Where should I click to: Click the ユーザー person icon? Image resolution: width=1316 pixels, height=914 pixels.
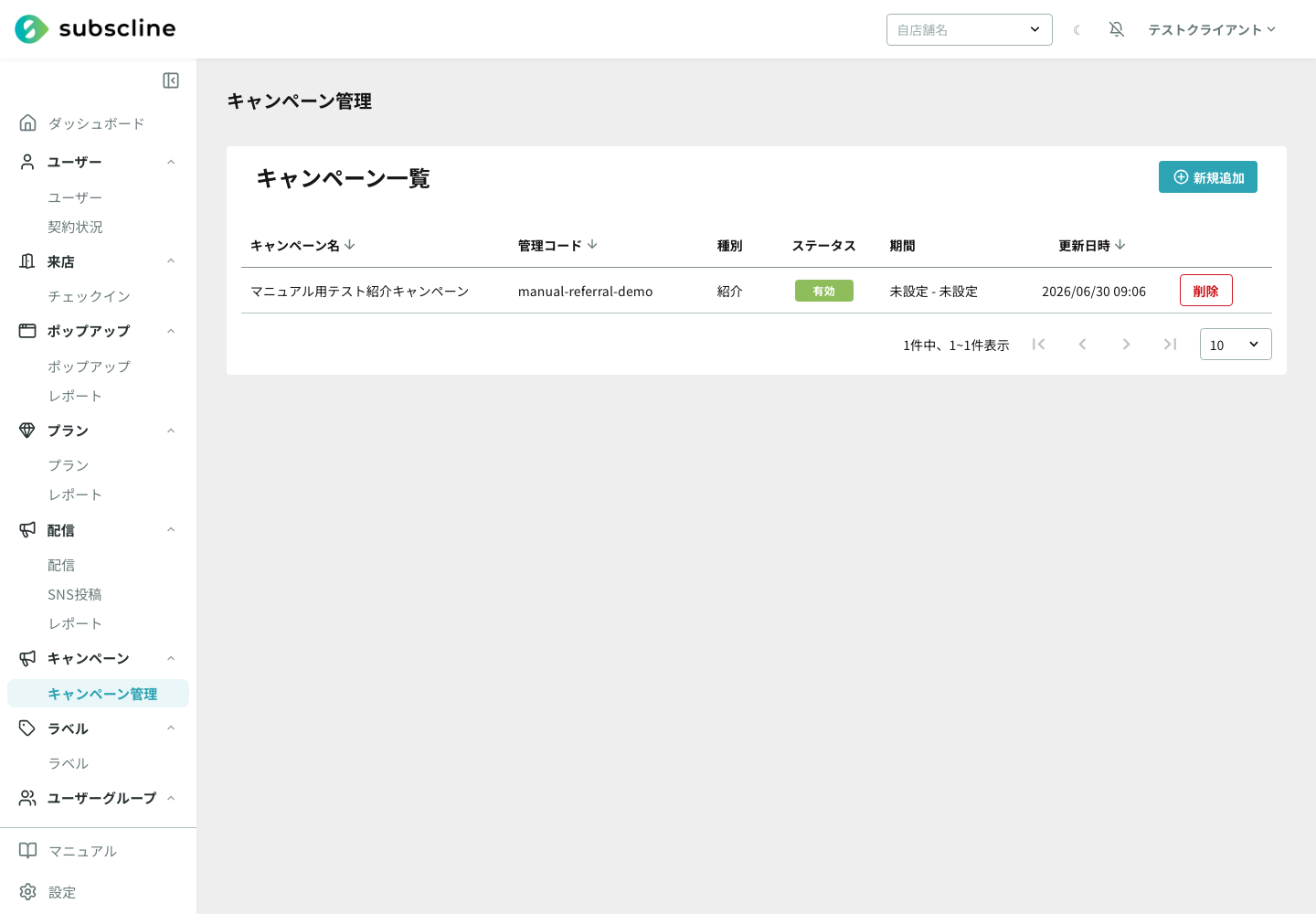pos(28,162)
